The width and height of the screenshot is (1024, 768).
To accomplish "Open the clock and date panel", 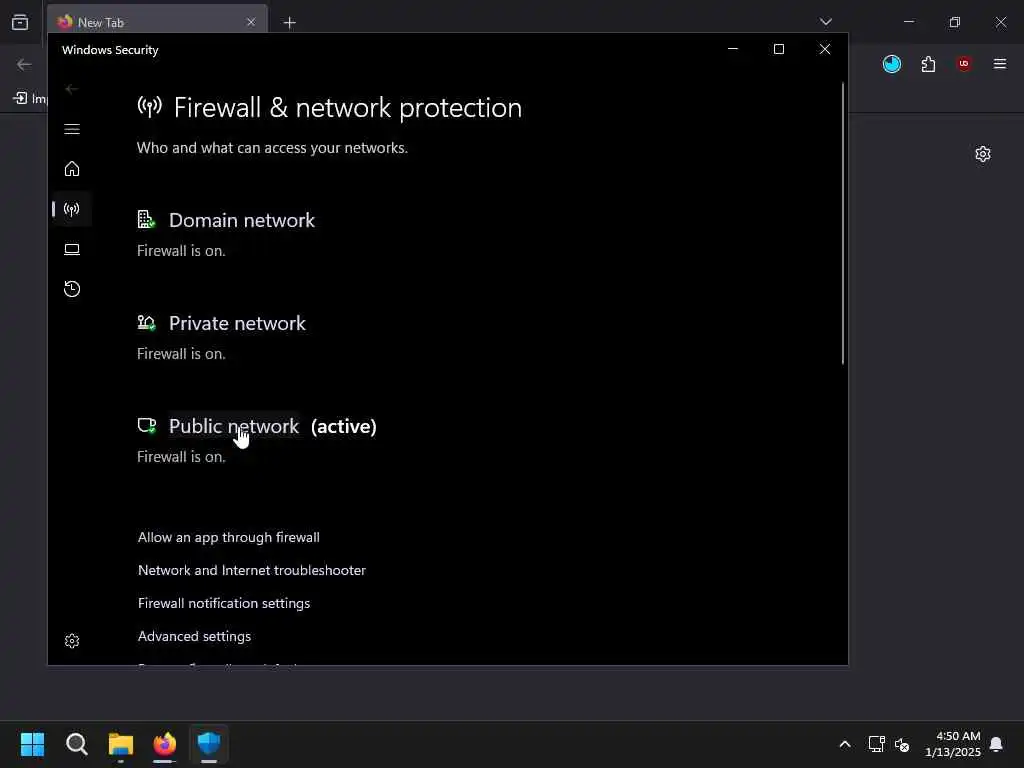I will click(953, 744).
